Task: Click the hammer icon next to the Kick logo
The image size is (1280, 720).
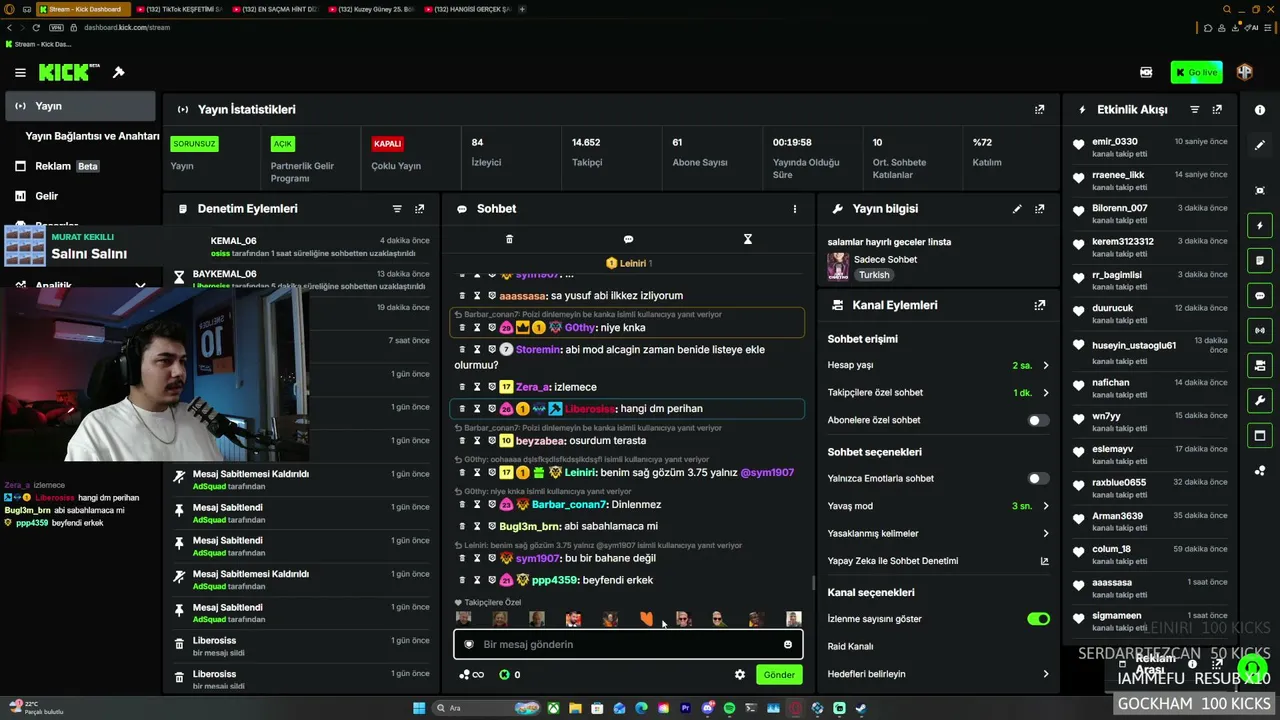Action: tap(118, 72)
